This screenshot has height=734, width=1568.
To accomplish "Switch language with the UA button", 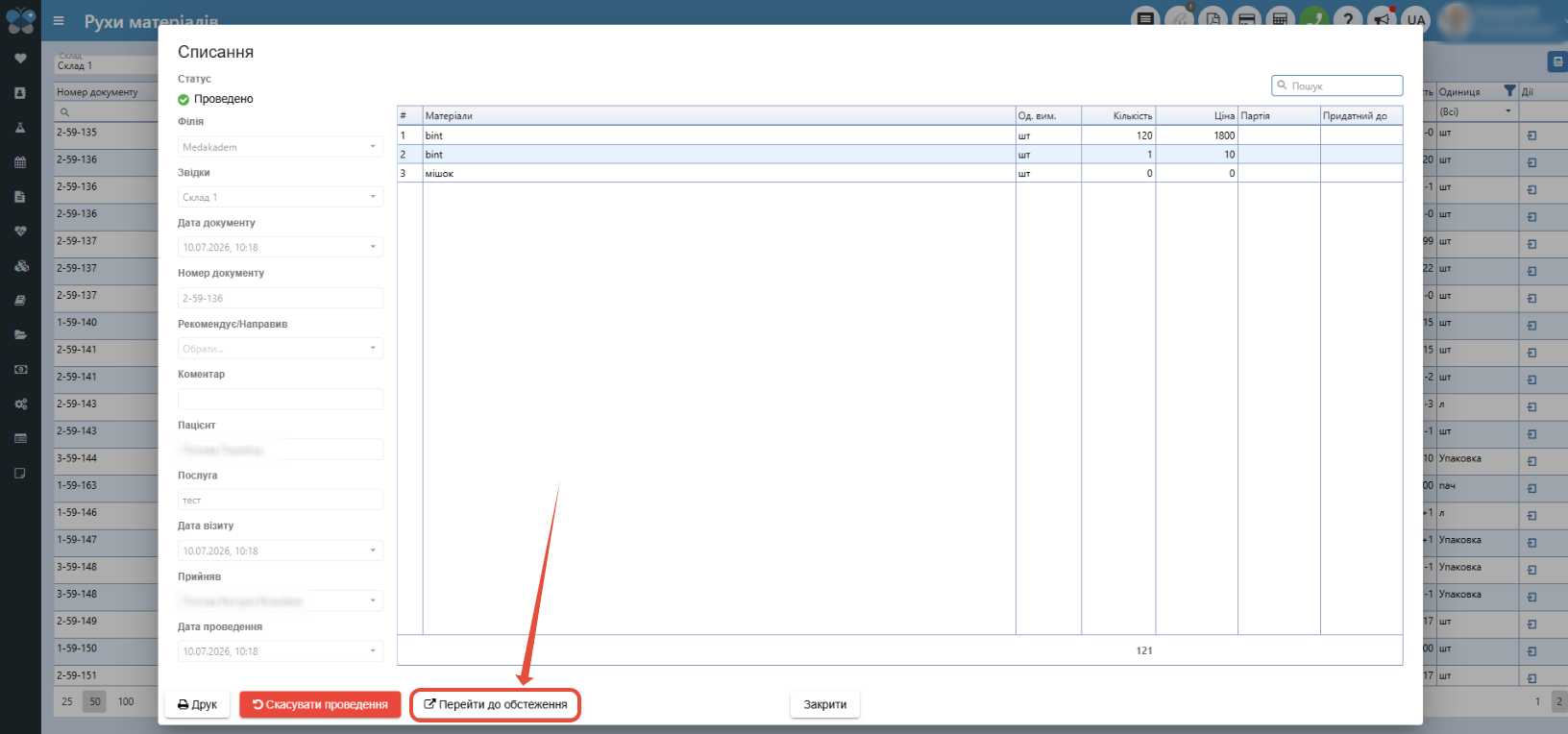I will point(1416,18).
